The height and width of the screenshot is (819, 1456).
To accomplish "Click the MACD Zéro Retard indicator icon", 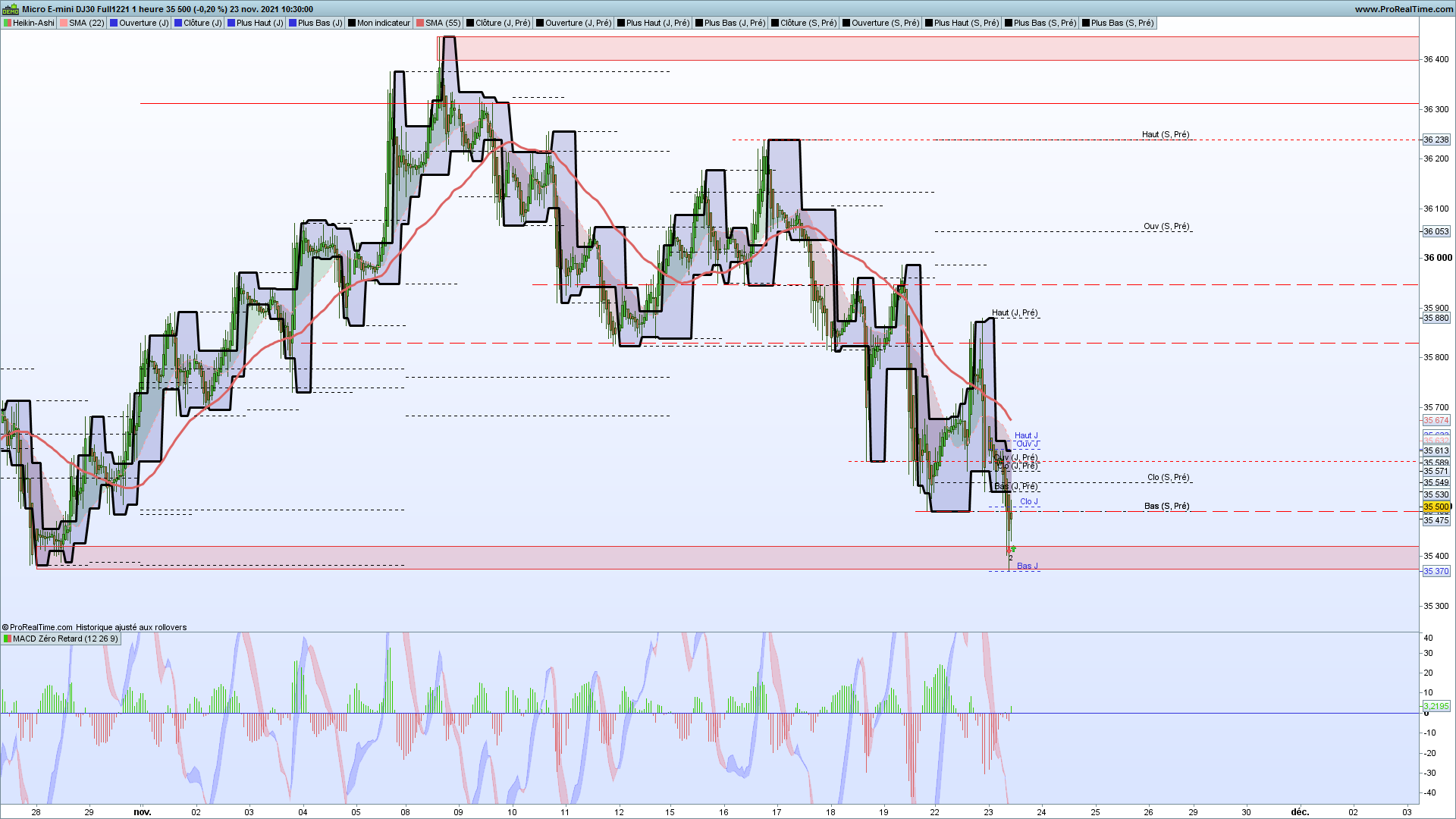I will [8, 639].
